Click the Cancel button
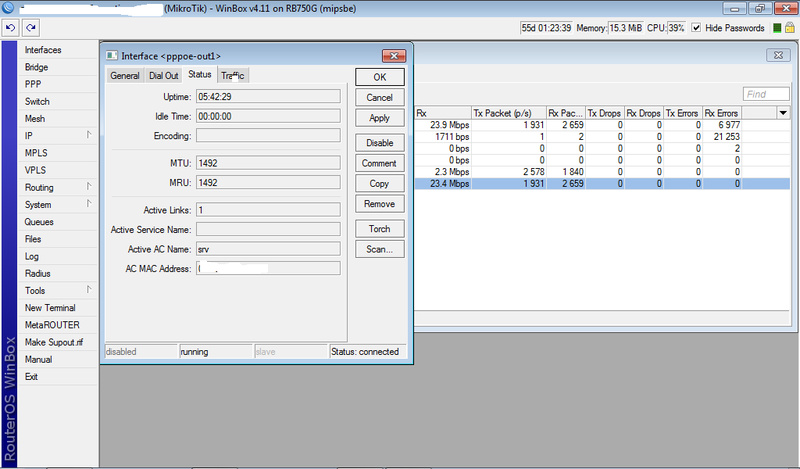The height and width of the screenshot is (469, 800). click(380, 97)
